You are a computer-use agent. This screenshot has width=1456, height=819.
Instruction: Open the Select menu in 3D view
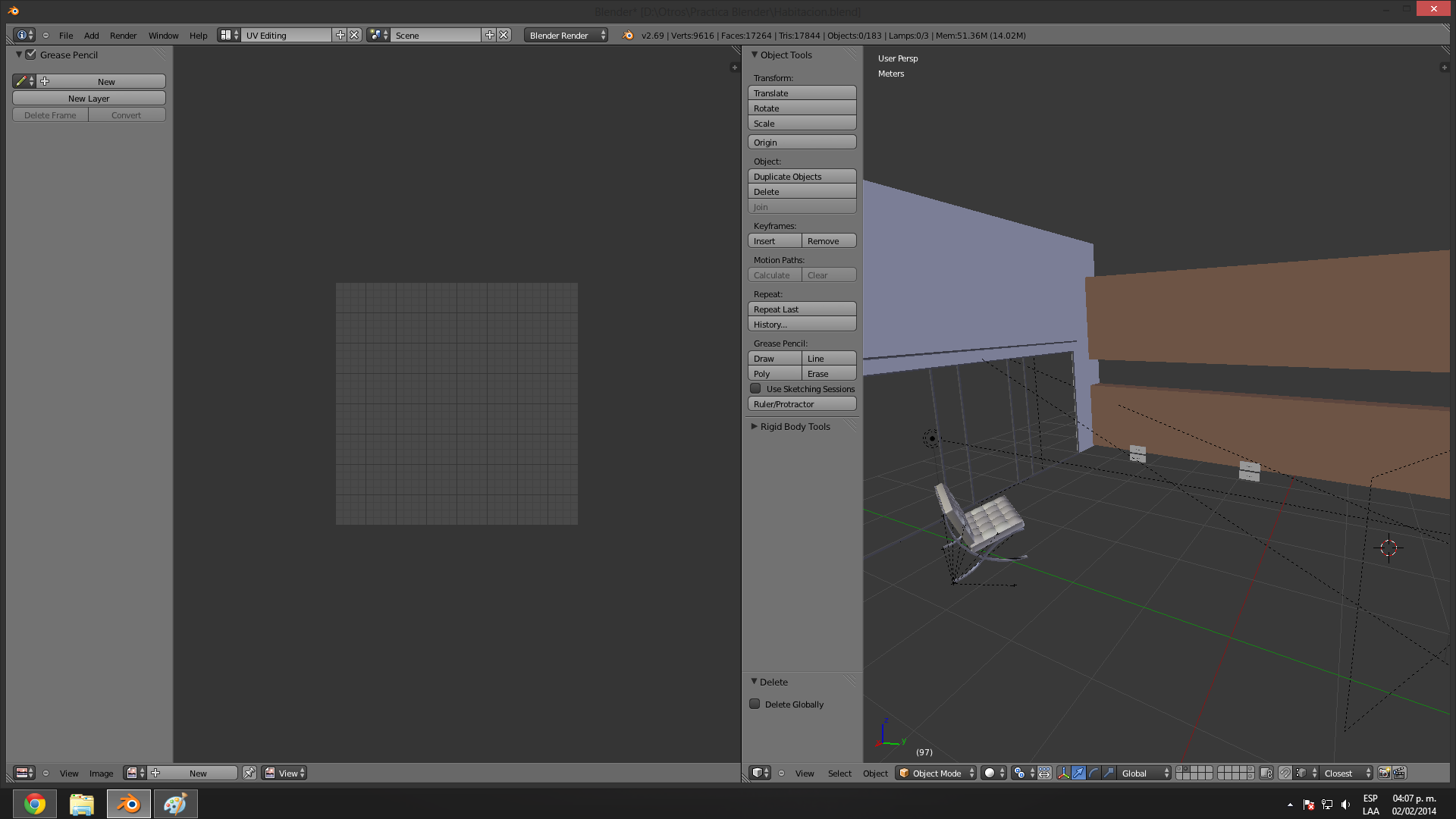coord(839,773)
